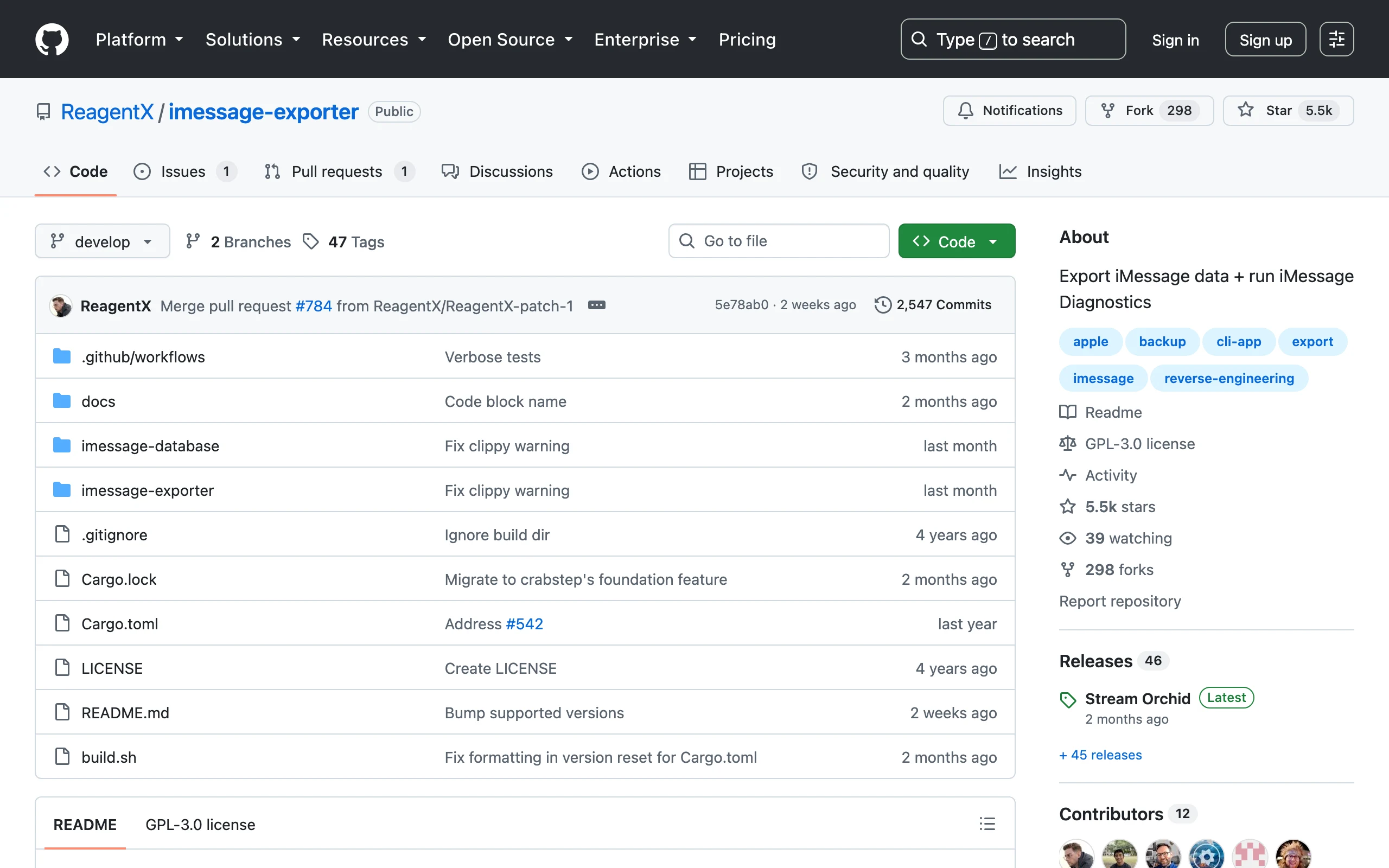
Task: Open commit history clock icon
Action: pos(883,305)
